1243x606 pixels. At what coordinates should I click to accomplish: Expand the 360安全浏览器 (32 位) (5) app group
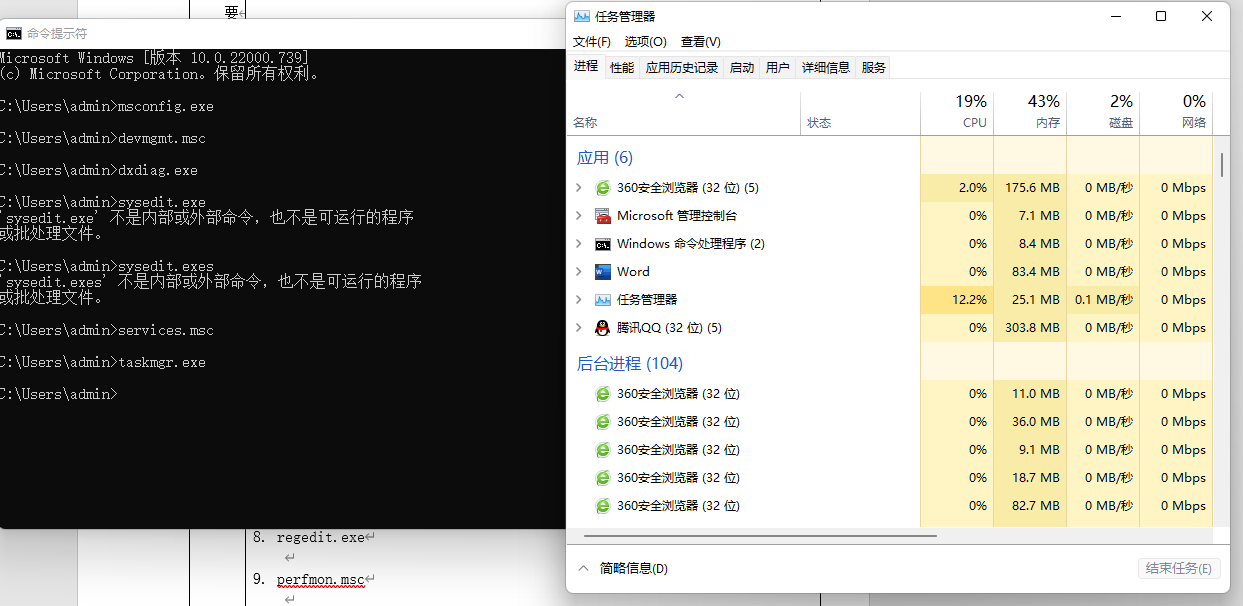tap(579, 188)
